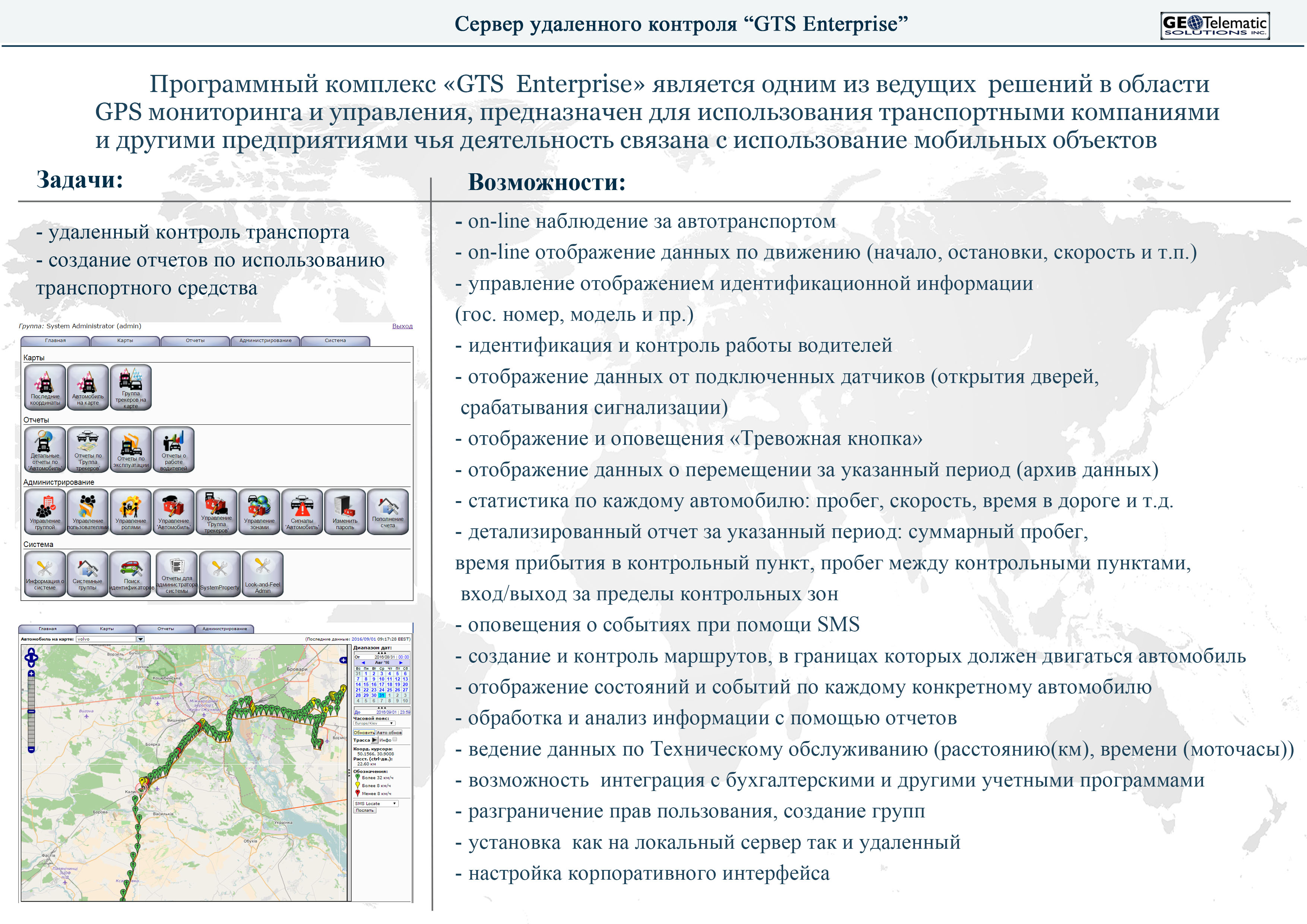Click the map pan arrows control
The width and height of the screenshot is (1307, 924).
[31, 658]
